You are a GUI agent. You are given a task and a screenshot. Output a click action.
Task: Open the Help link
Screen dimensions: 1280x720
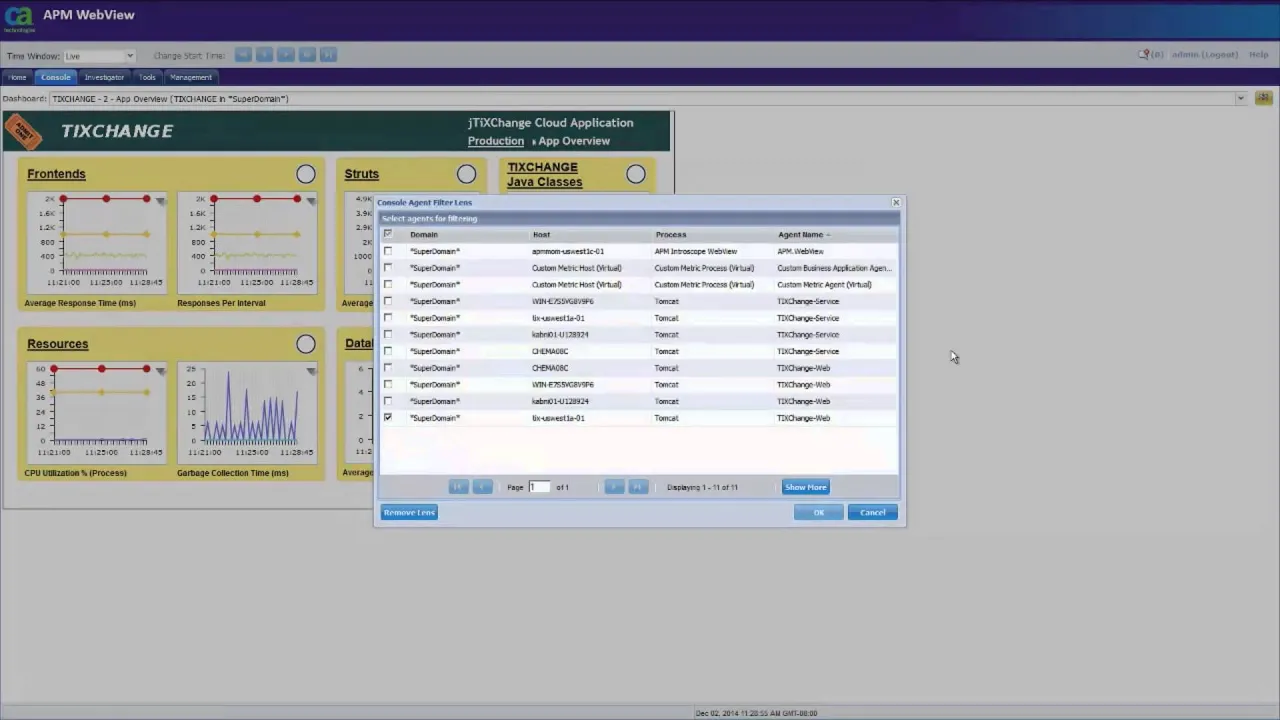click(1259, 55)
